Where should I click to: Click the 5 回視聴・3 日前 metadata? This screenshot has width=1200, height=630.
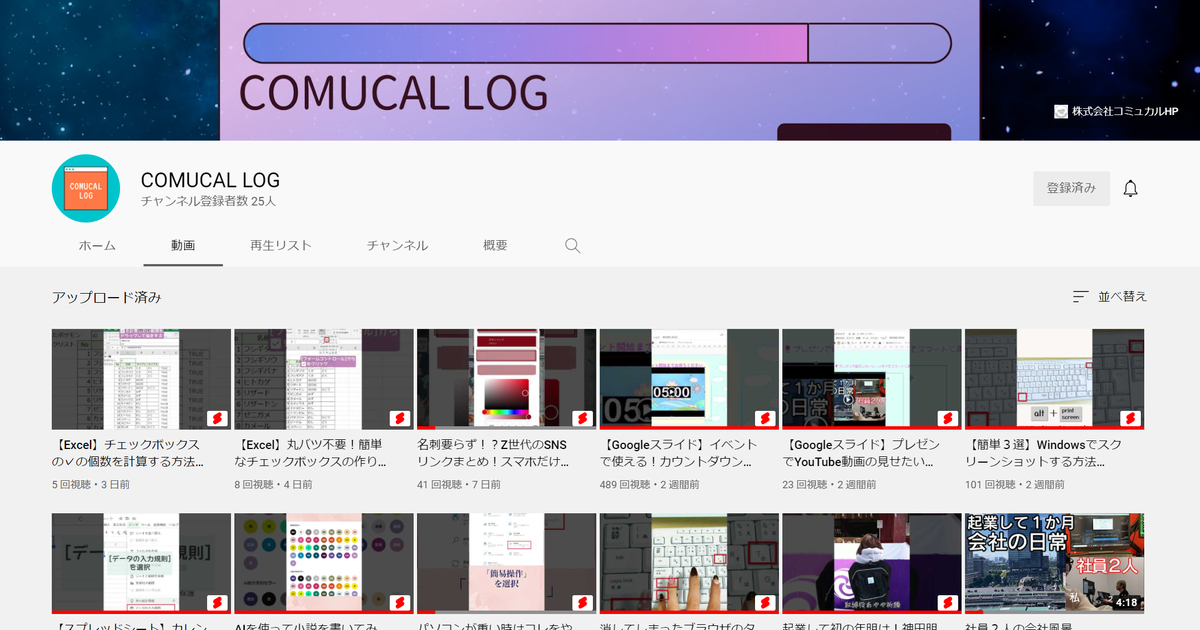click(91, 484)
